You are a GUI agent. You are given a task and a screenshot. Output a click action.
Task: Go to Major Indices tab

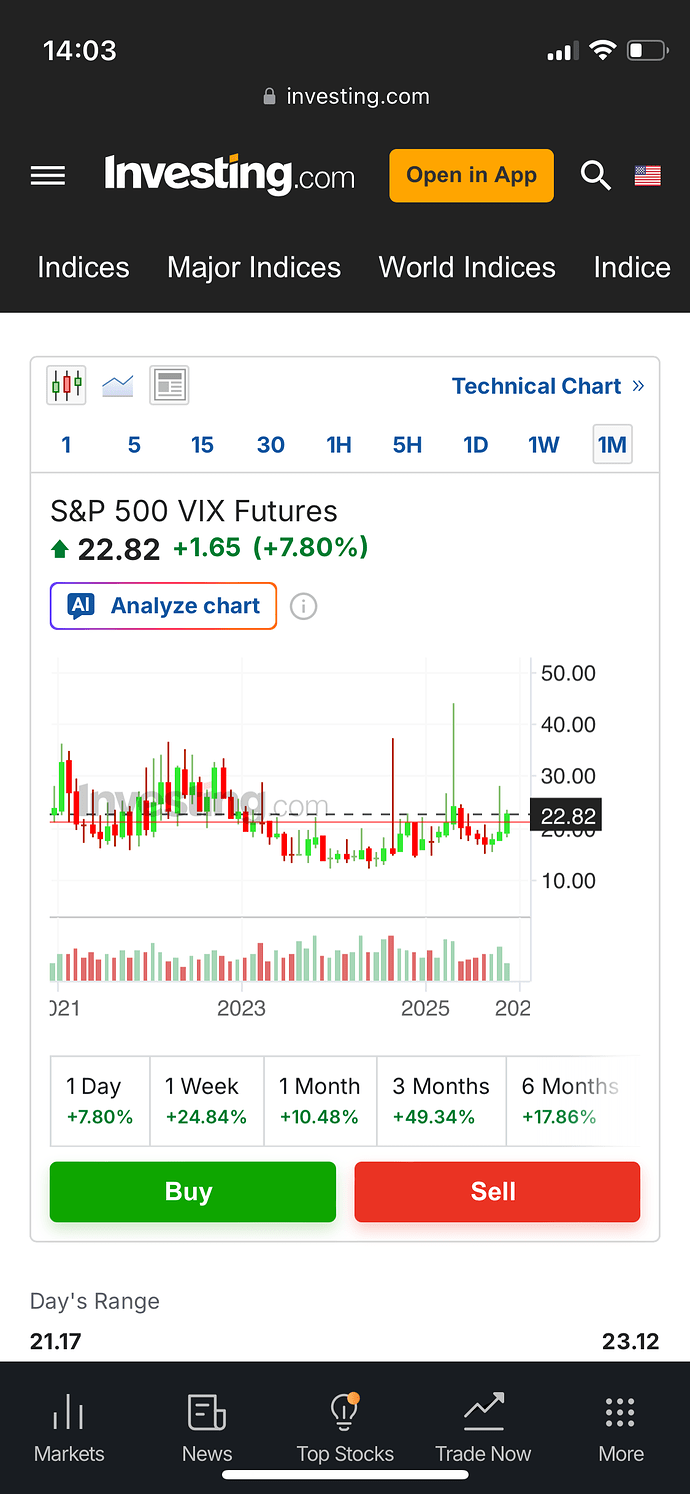coord(254,267)
